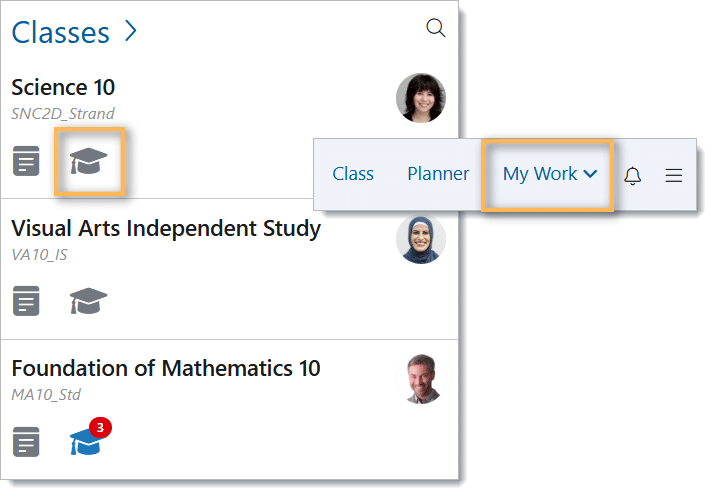The image size is (712, 495).
Task: Open Visual Arts graduation cap icon
Action: [89, 300]
